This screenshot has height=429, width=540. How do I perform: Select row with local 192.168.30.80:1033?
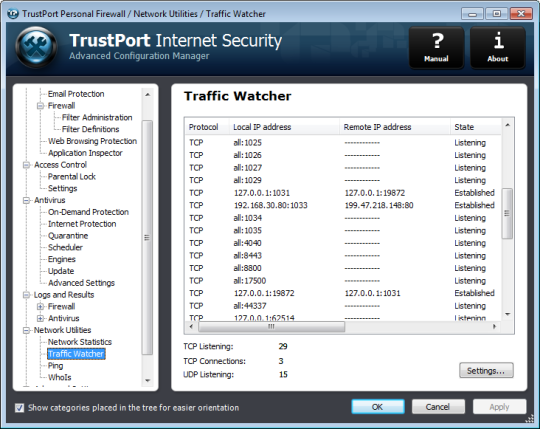(343, 206)
